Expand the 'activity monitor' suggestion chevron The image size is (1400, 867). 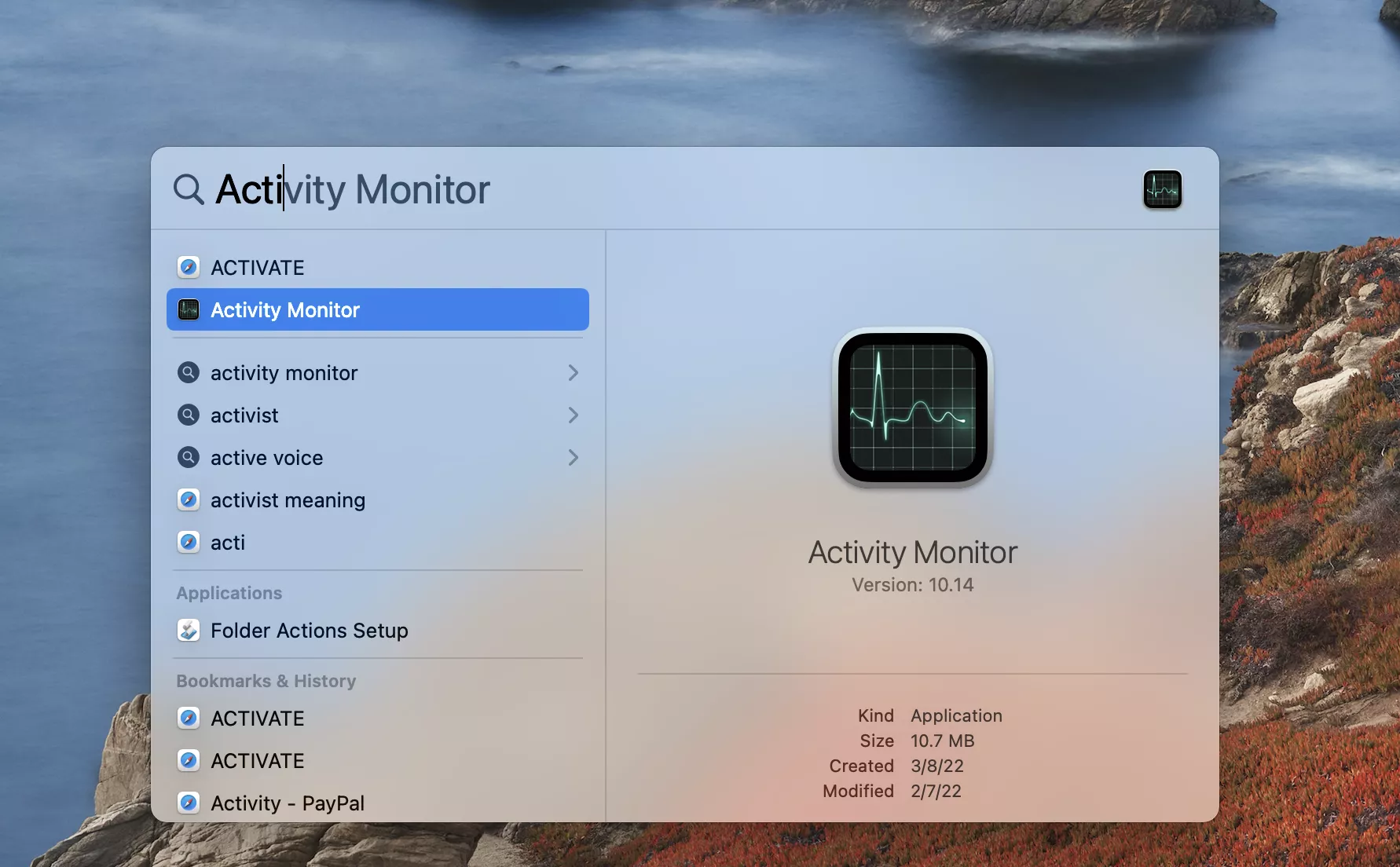pyautogui.click(x=573, y=373)
